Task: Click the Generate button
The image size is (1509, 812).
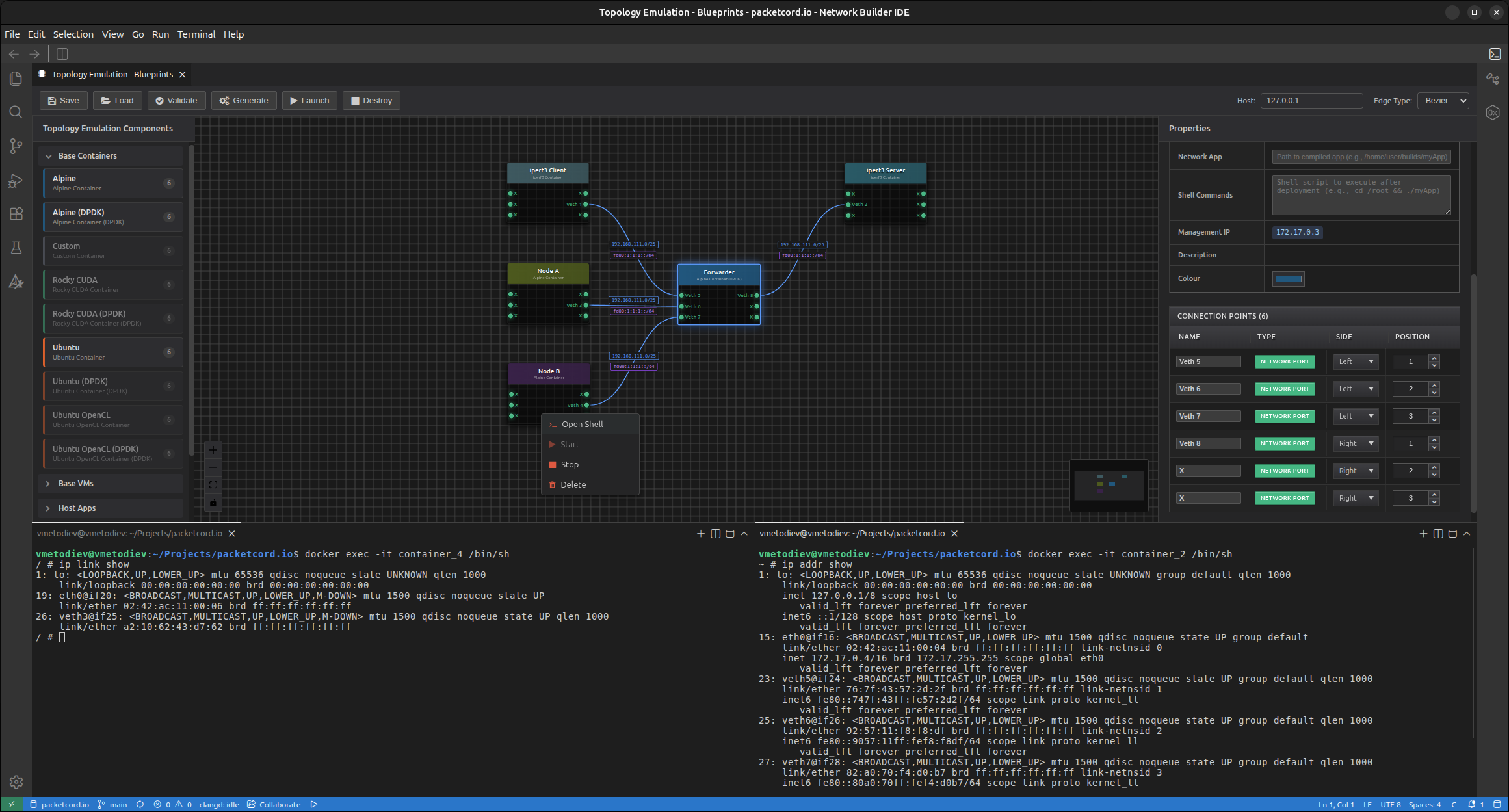Action: tap(244, 101)
